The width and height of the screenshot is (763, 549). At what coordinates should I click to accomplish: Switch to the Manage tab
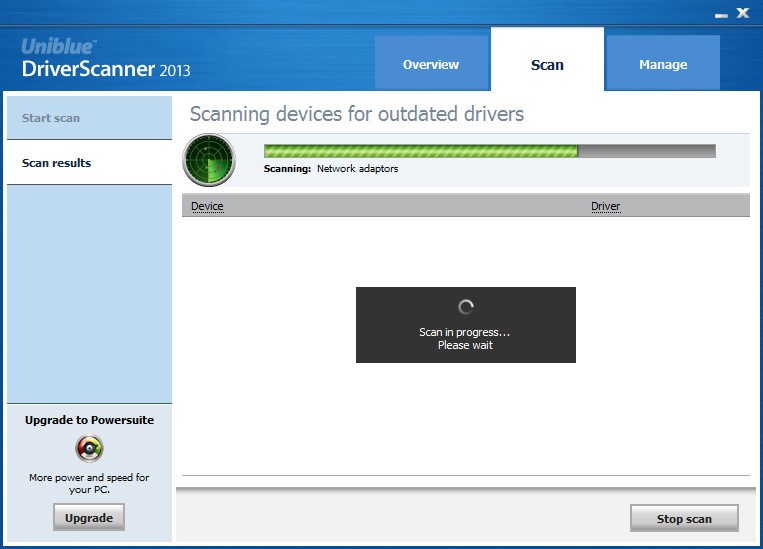coord(663,63)
